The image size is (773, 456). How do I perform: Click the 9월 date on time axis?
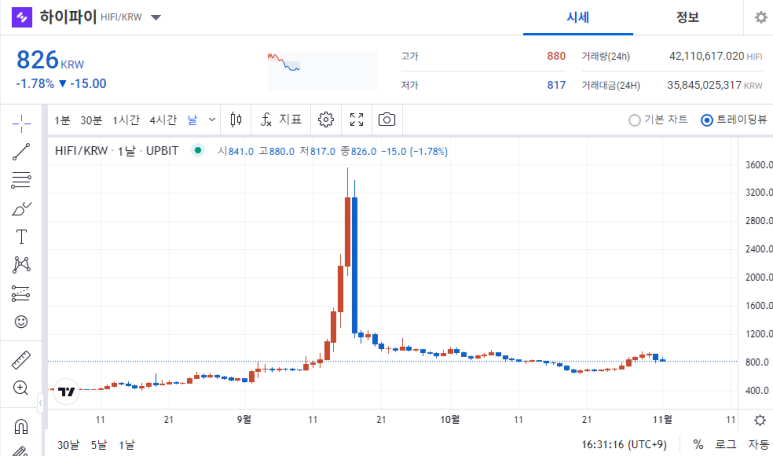click(244, 420)
